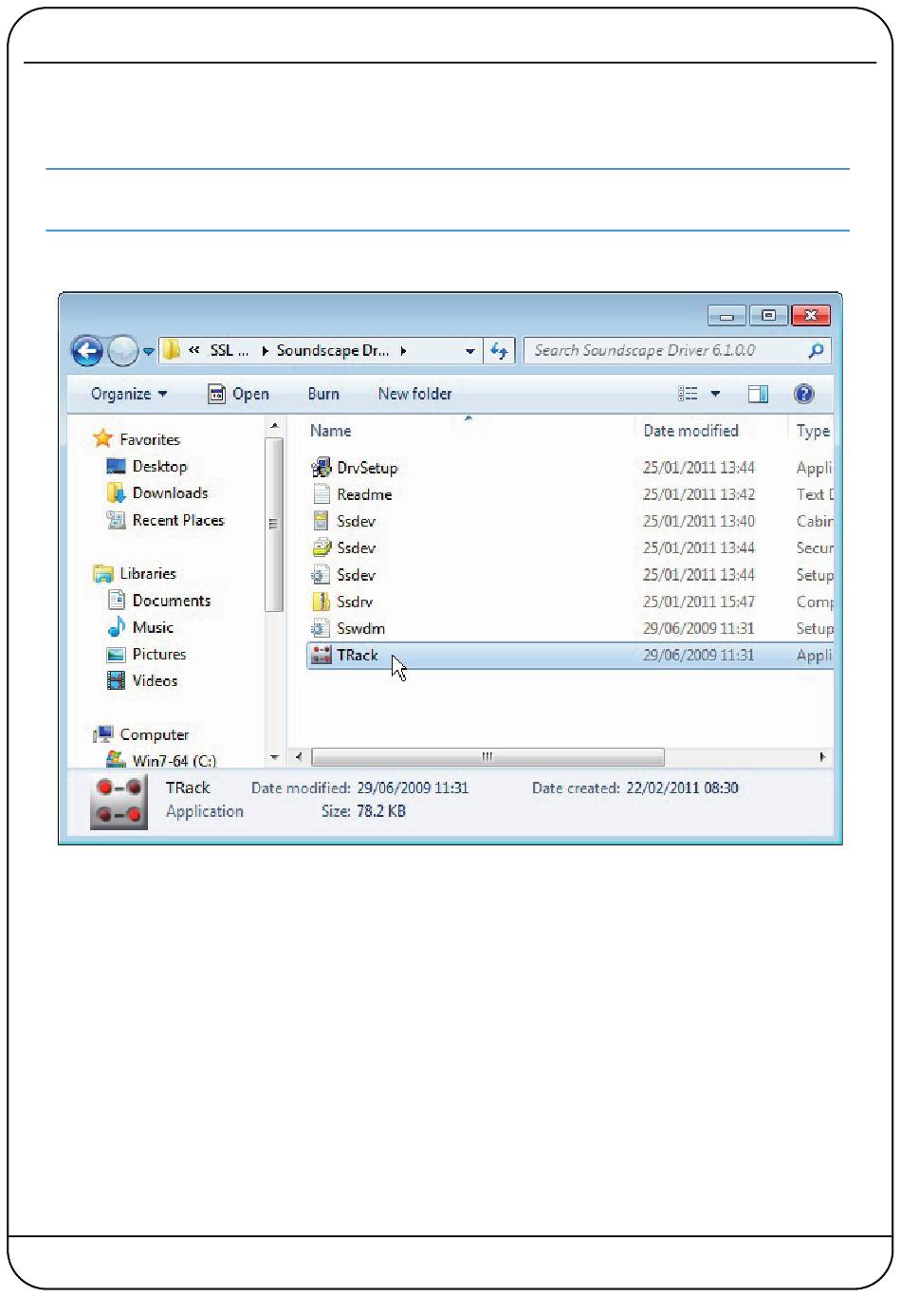Select the DrvSetup application file

coord(366,468)
